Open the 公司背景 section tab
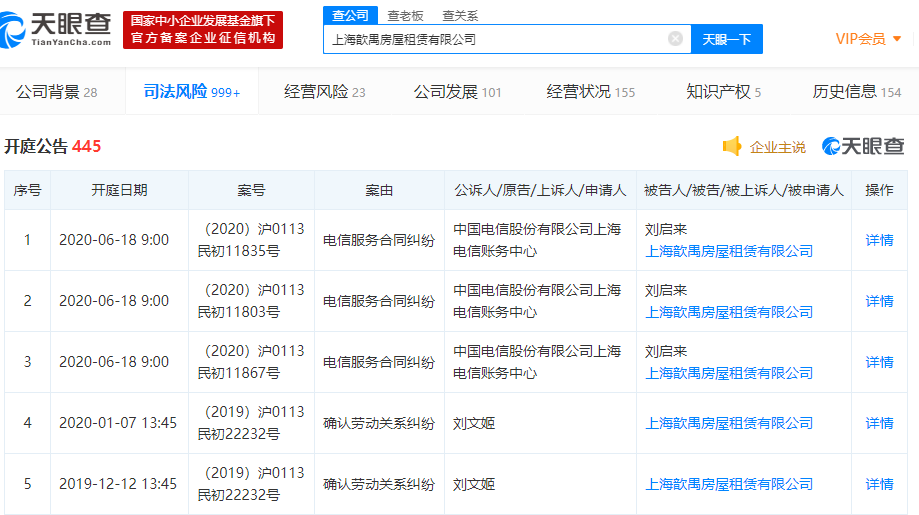This screenshot has height=515, width=919. coord(57,92)
